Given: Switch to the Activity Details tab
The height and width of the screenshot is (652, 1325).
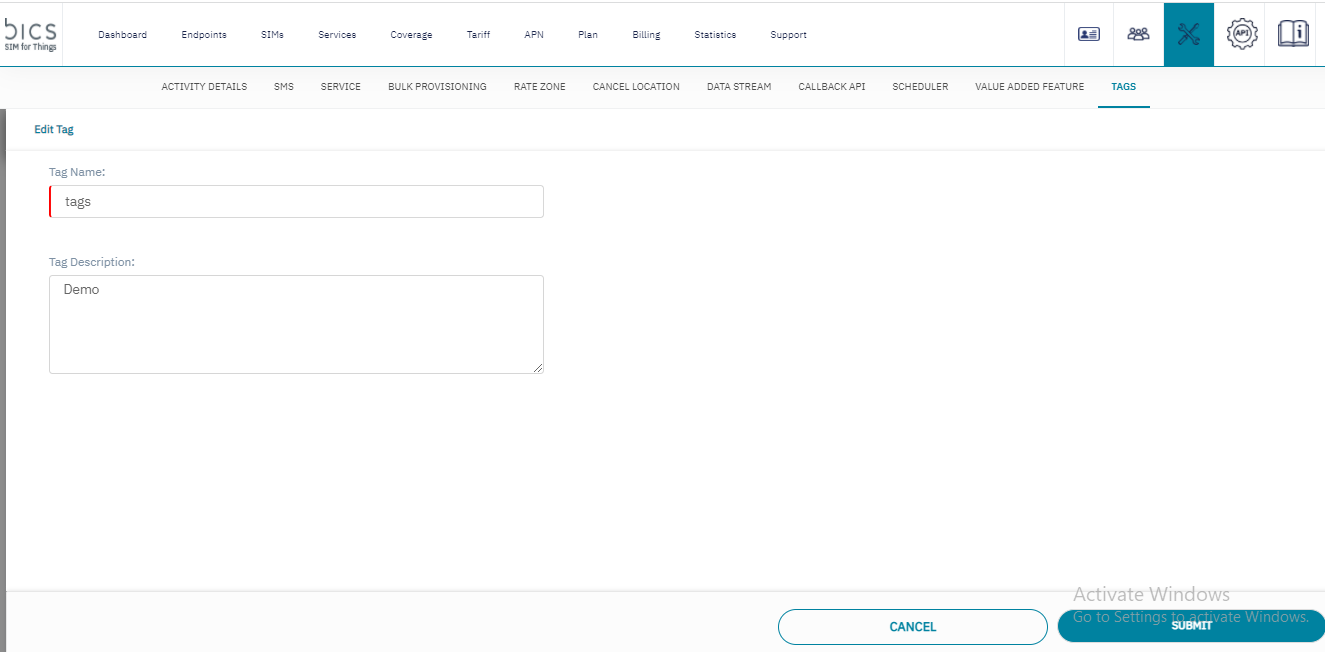Looking at the screenshot, I should click(204, 87).
